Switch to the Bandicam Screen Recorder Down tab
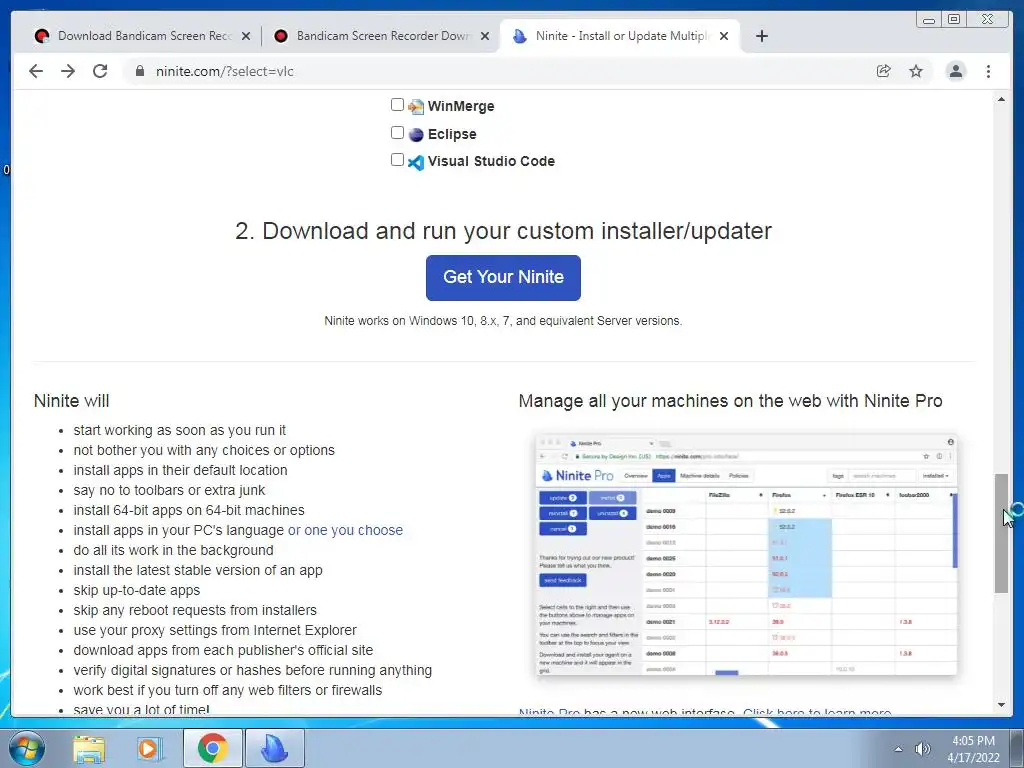1024x768 pixels. pyautogui.click(x=380, y=36)
